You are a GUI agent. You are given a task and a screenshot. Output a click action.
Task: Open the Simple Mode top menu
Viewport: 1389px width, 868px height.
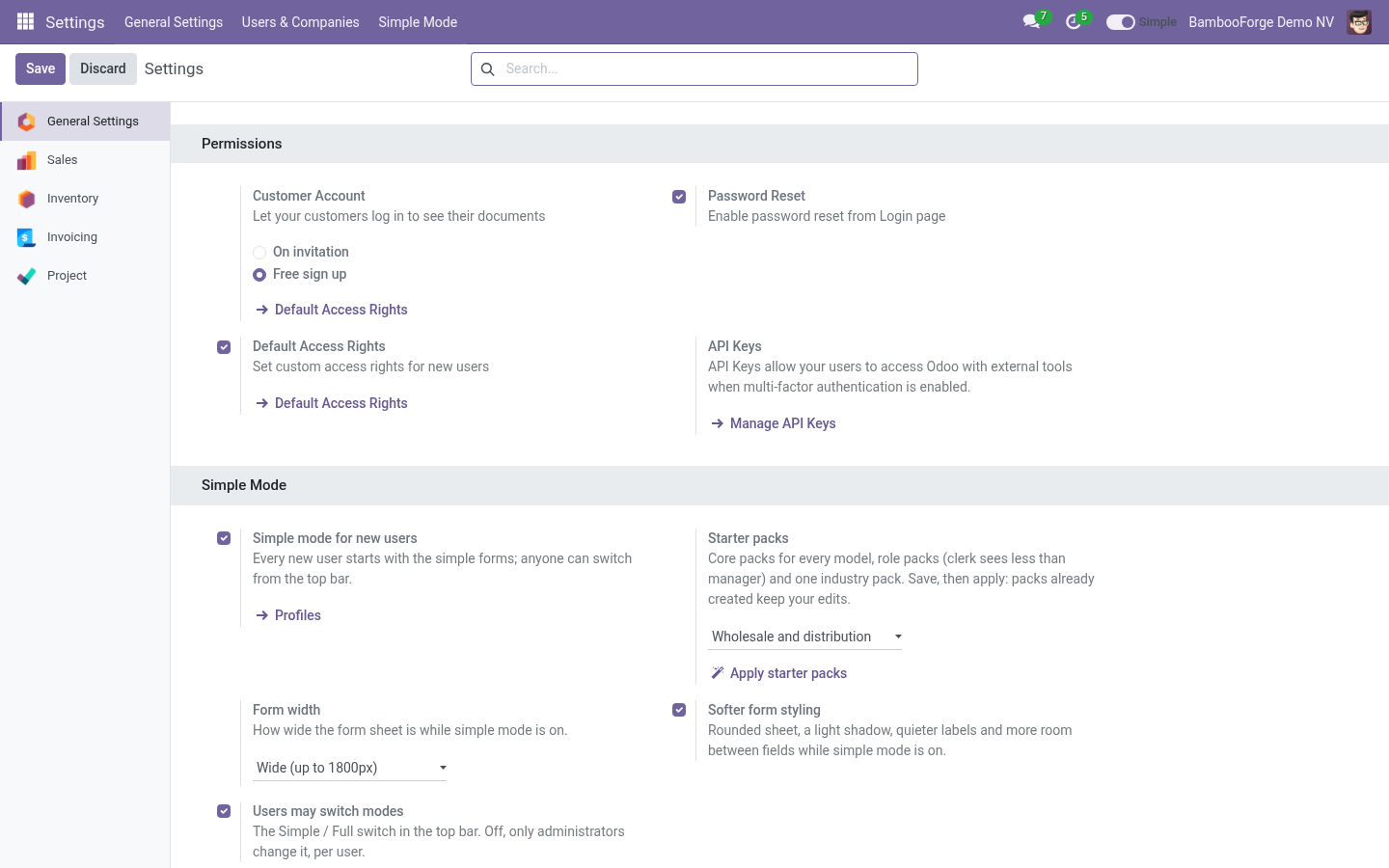(x=418, y=22)
